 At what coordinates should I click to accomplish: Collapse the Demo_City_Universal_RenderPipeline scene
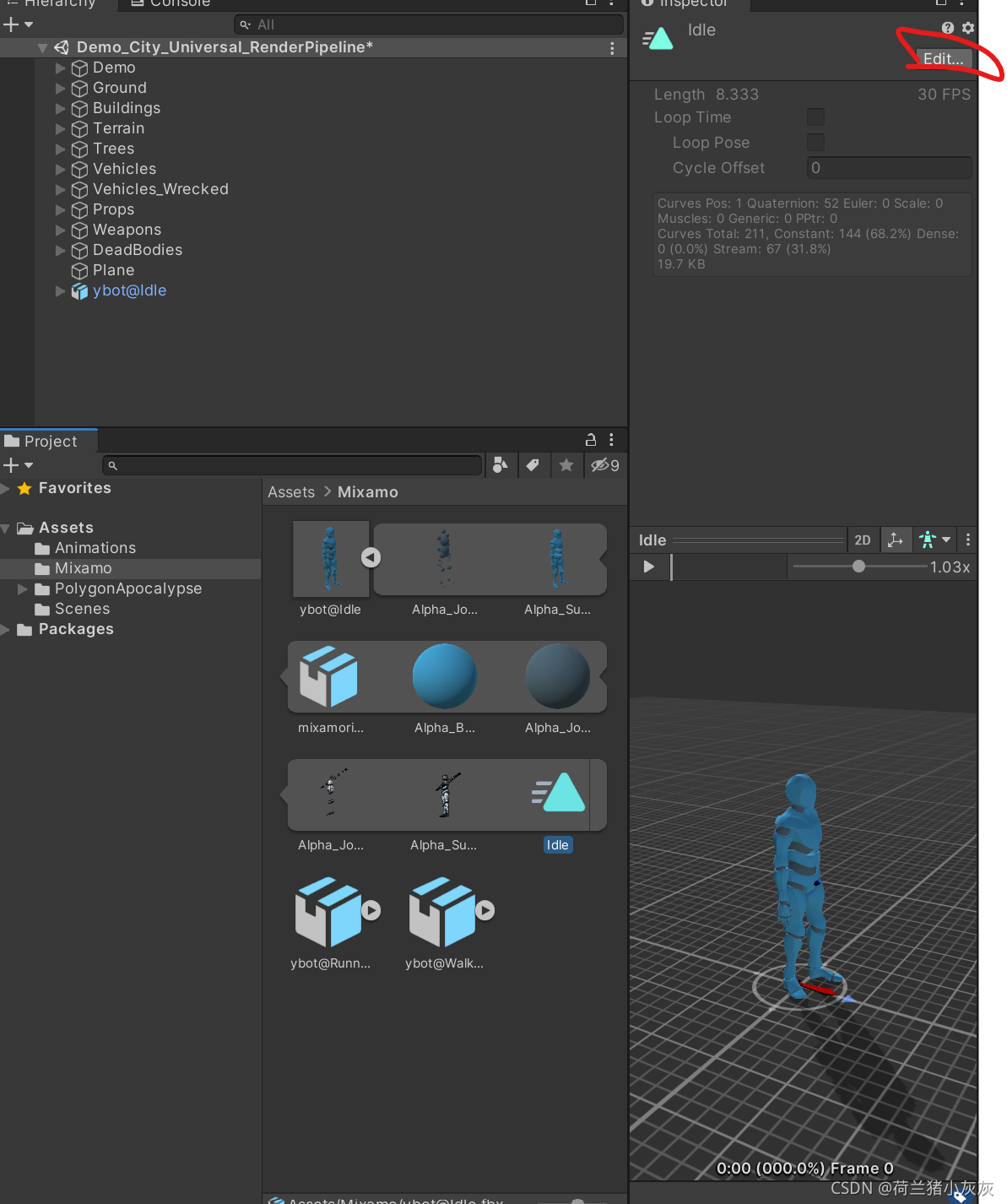42,48
